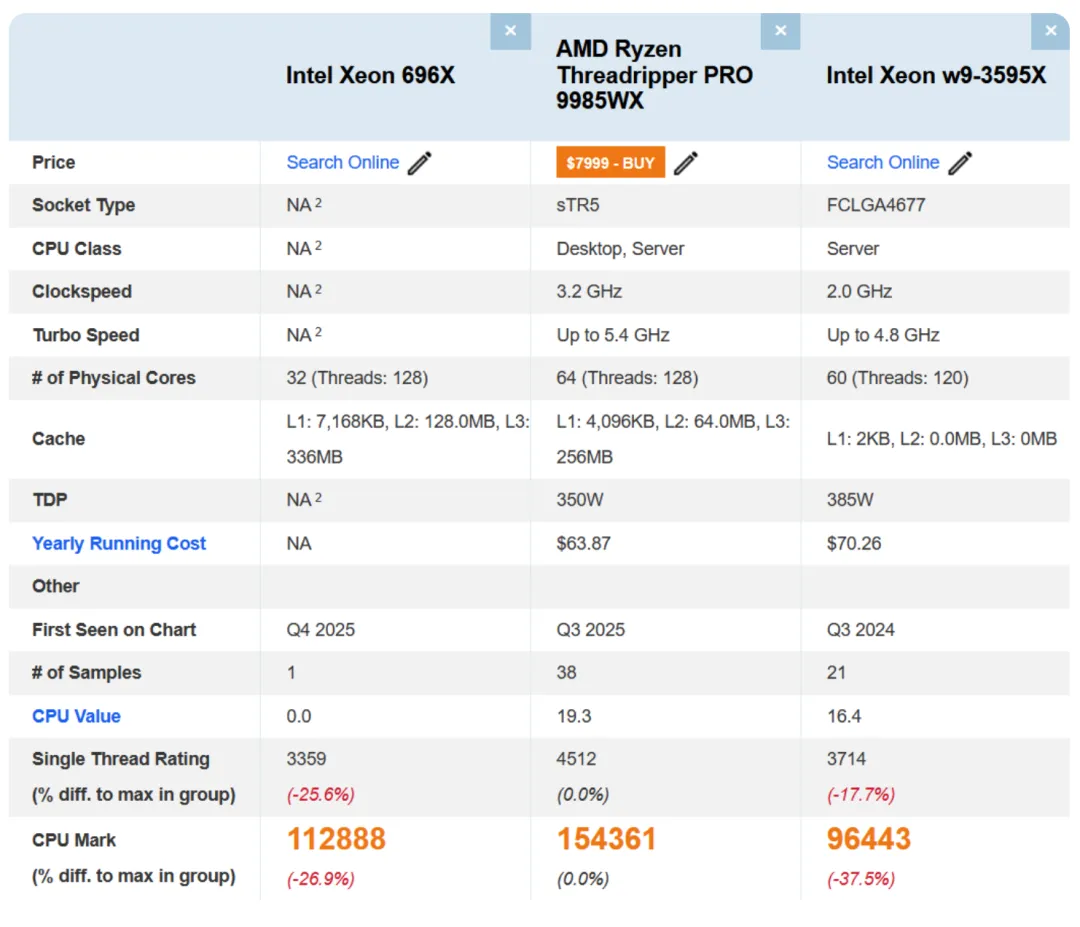Edit the AMD Ryzen Threadripper 9985WX price

coord(687,161)
